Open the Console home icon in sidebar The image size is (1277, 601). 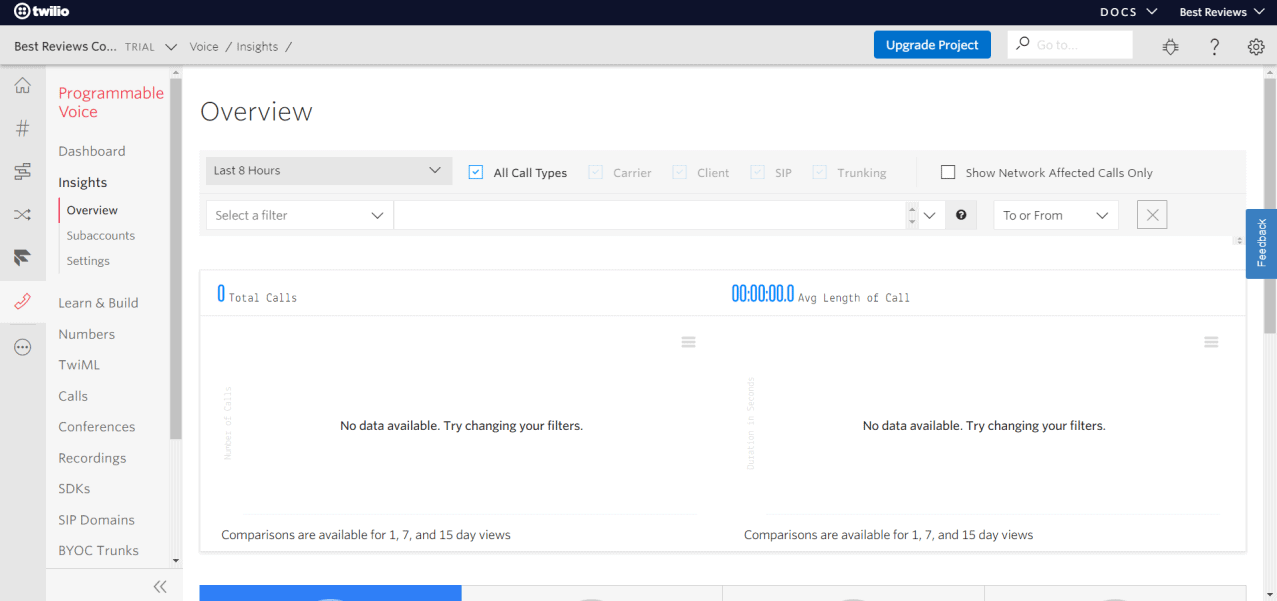[22, 85]
